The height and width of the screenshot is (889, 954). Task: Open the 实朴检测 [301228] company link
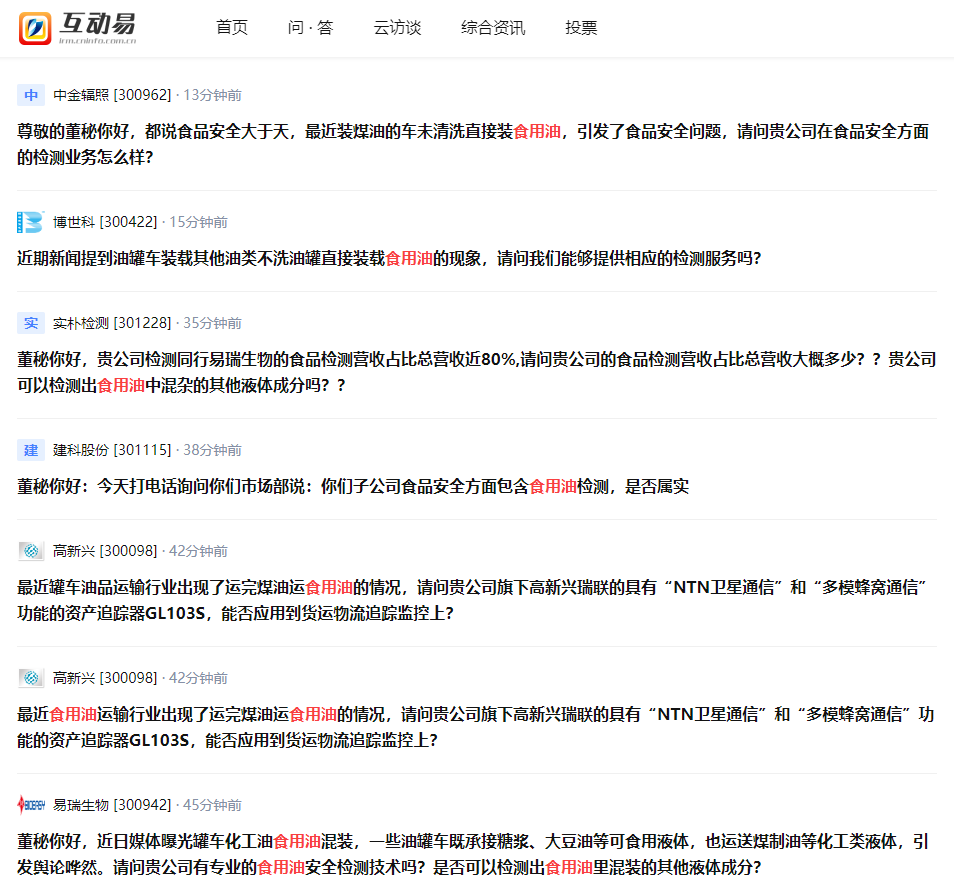(x=113, y=323)
